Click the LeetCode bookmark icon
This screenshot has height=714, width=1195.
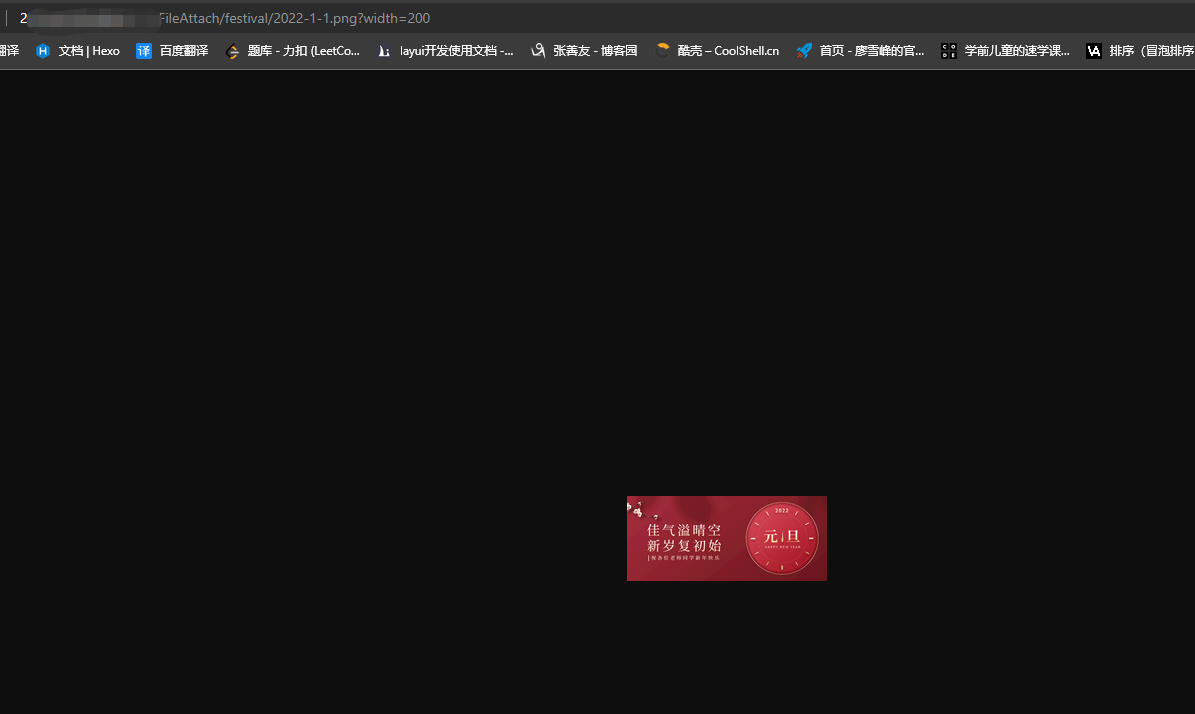tap(232, 51)
